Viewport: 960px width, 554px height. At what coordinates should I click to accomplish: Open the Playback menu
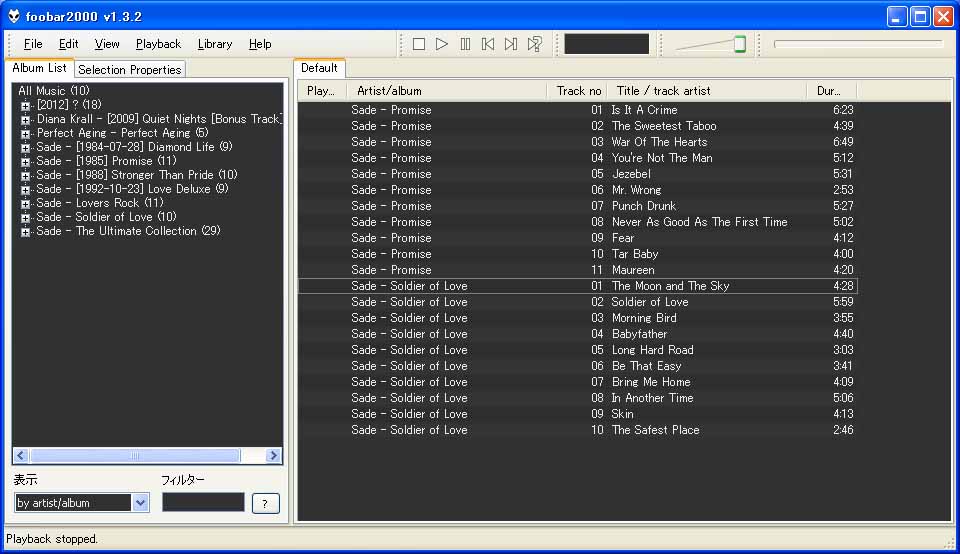tap(159, 44)
